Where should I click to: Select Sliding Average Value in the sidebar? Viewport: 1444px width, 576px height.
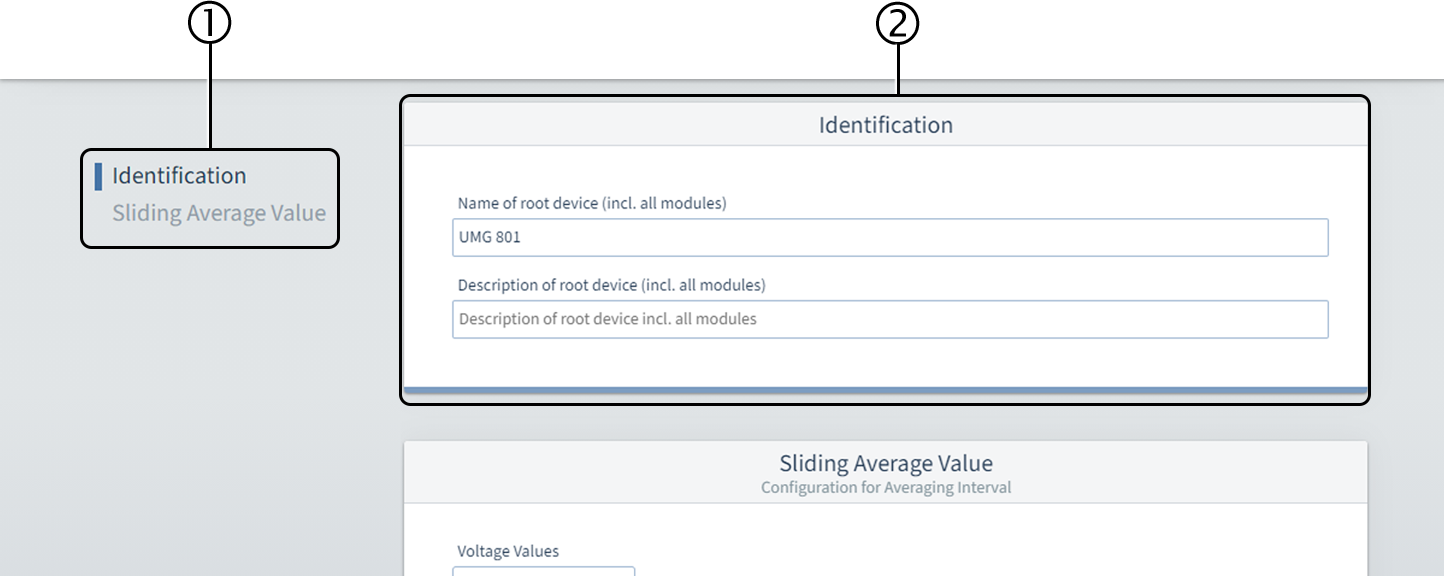(218, 212)
